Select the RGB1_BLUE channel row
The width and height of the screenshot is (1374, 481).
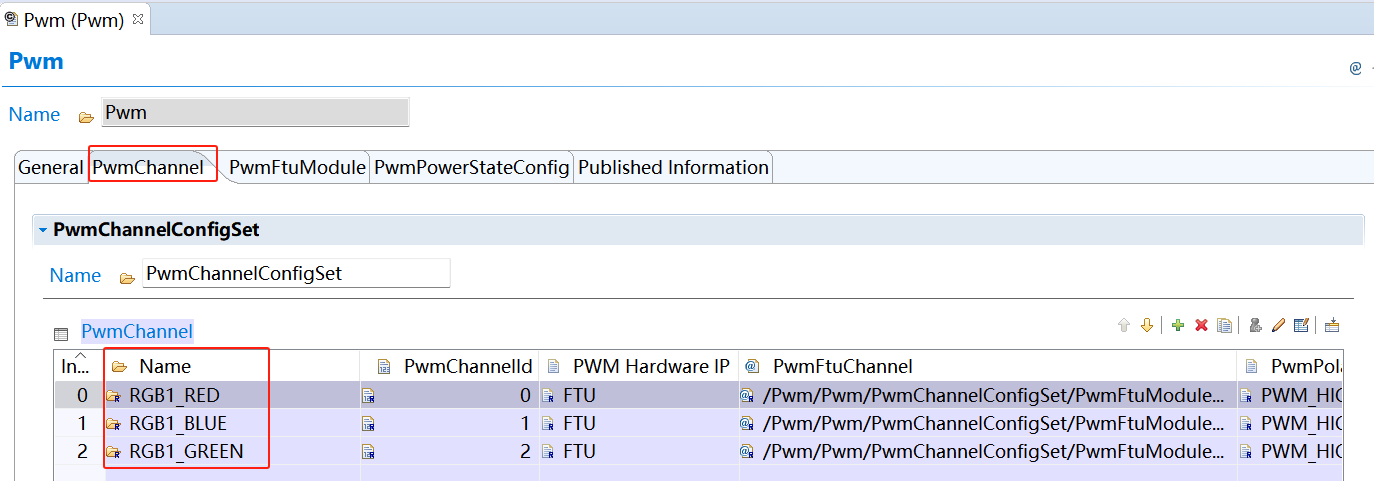pyautogui.click(x=178, y=423)
